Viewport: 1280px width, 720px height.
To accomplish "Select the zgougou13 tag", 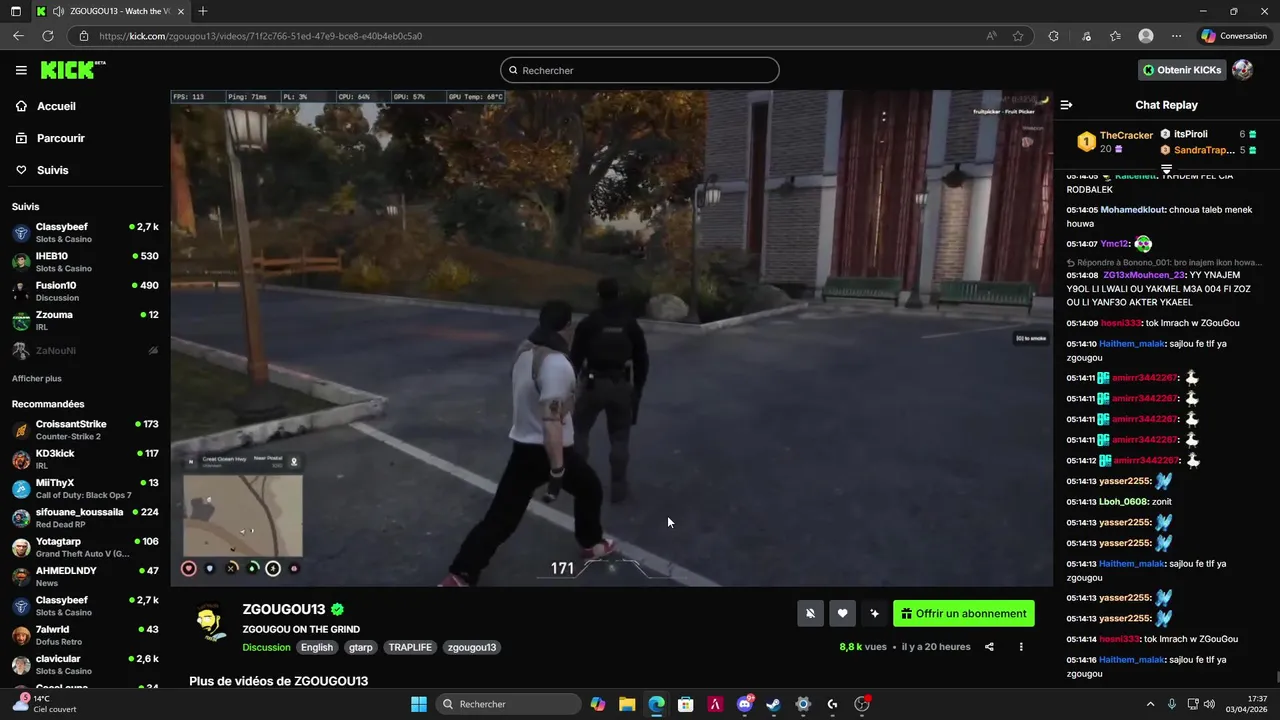I will pyautogui.click(x=472, y=647).
